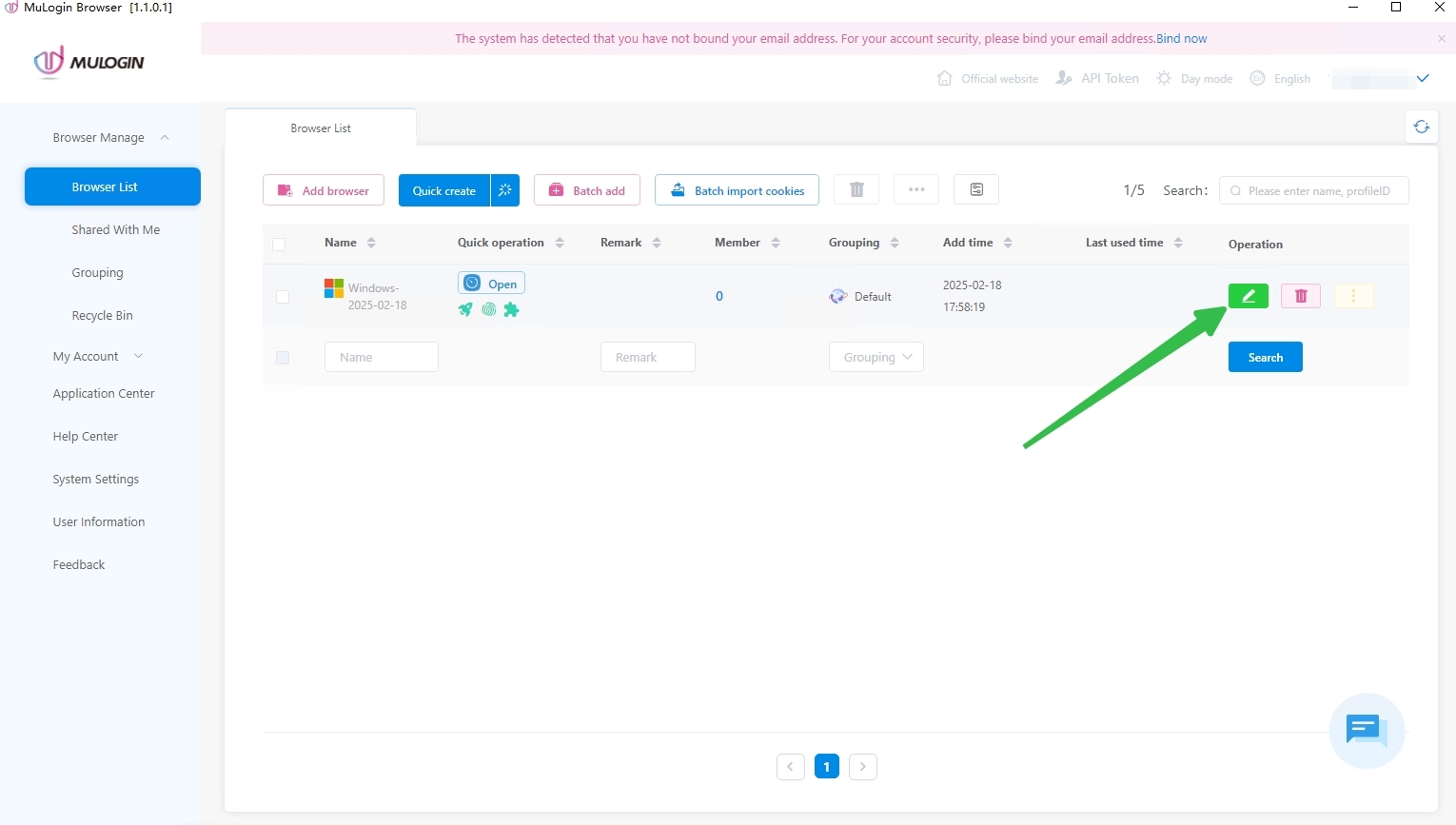Click the Add browser button
Viewport: 1456px width, 825px height.
point(324,190)
